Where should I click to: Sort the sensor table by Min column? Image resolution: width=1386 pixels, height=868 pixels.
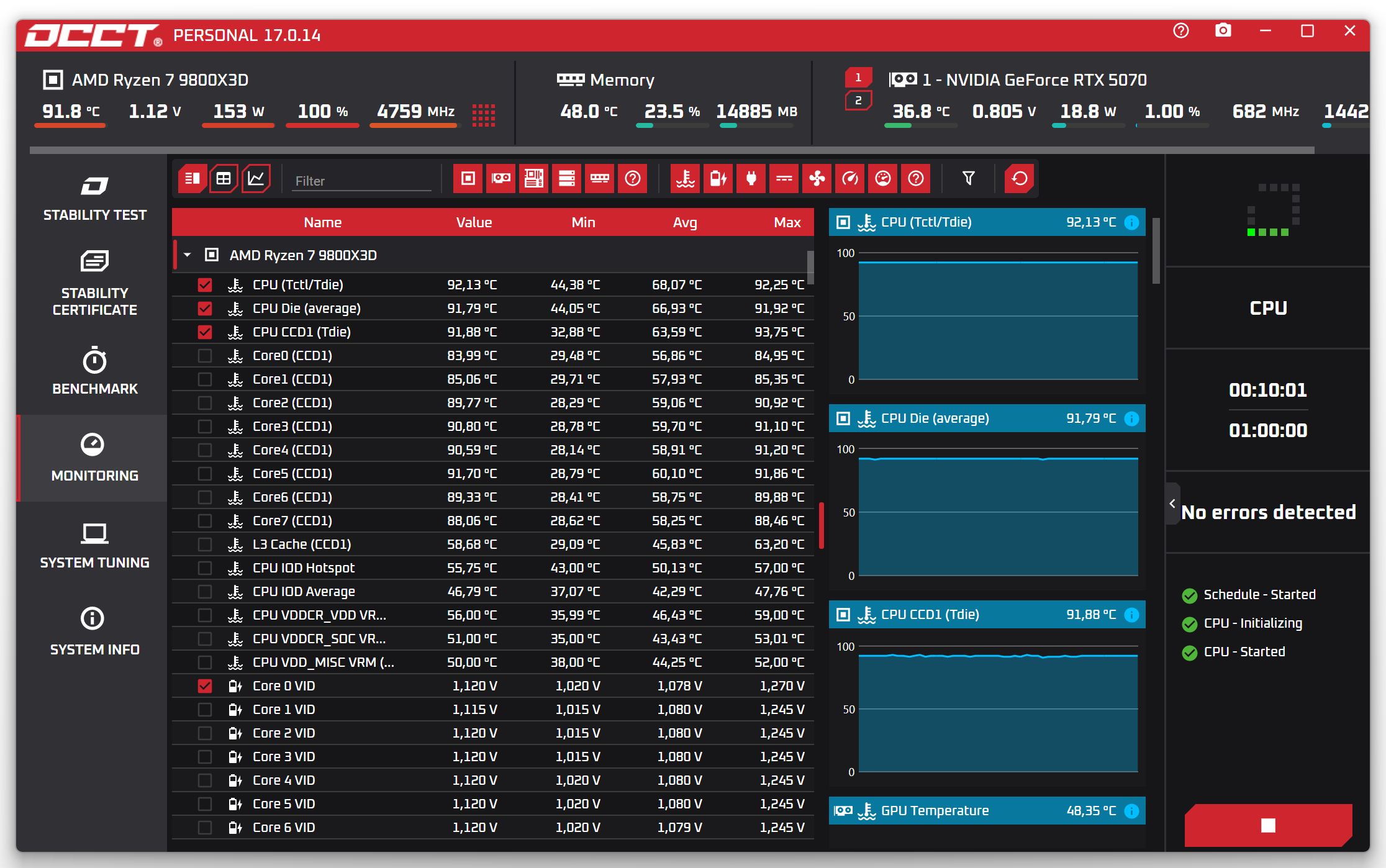[x=583, y=222]
